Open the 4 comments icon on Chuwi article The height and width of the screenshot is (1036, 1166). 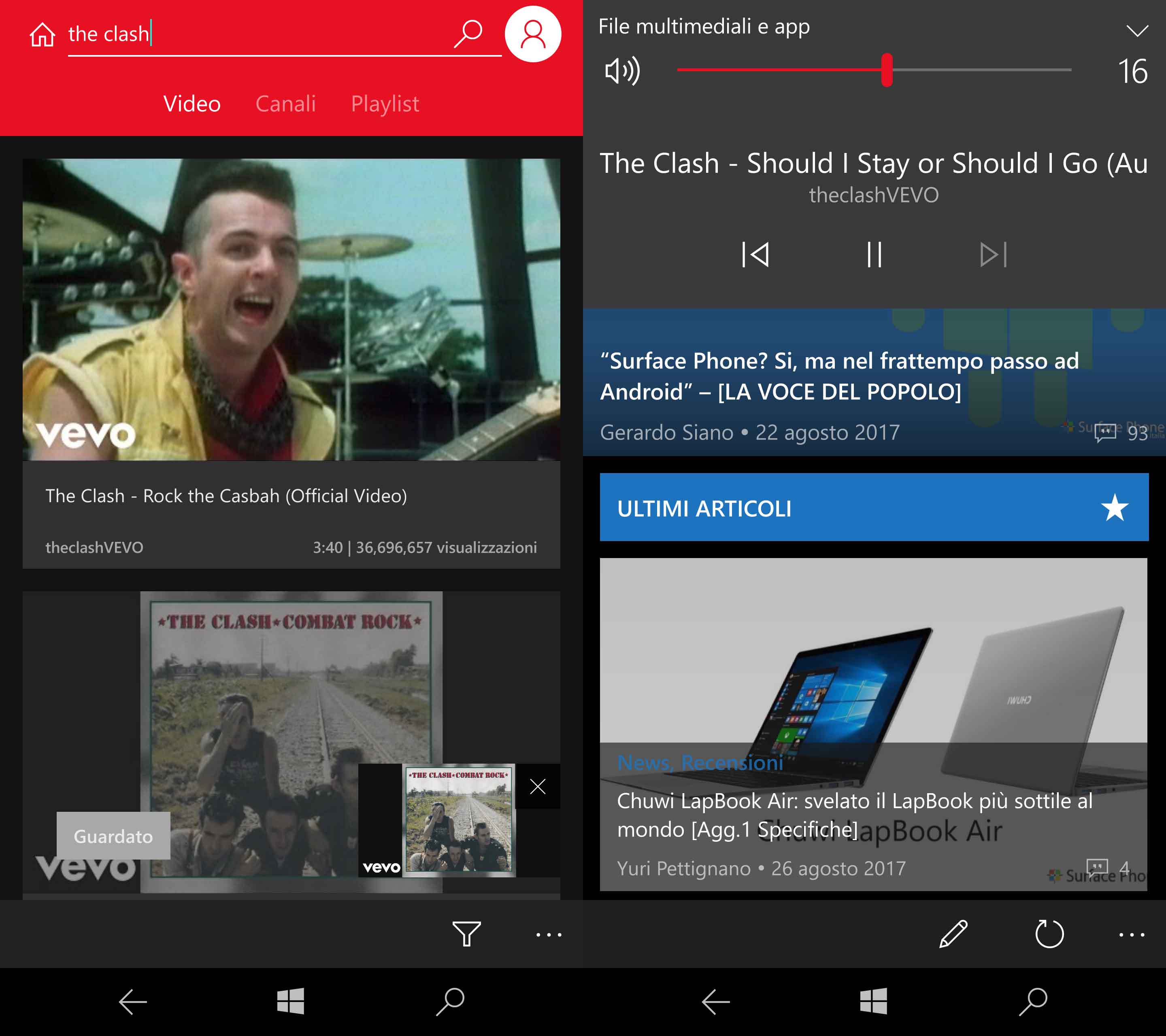point(1098,867)
